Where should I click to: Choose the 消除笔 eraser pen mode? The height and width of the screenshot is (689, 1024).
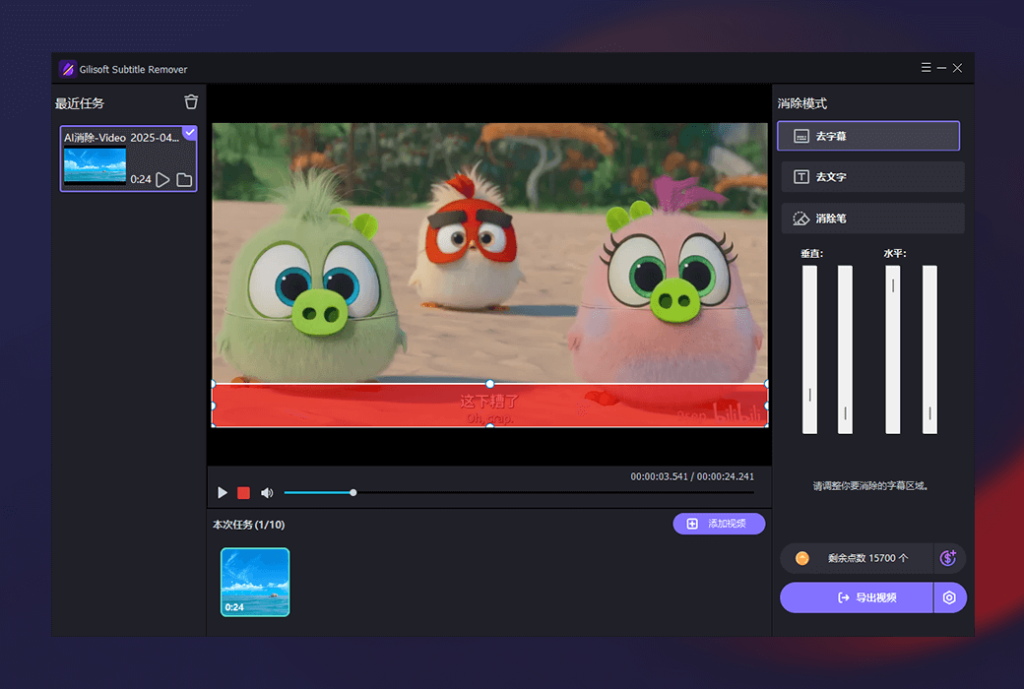[x=872, y=218]
